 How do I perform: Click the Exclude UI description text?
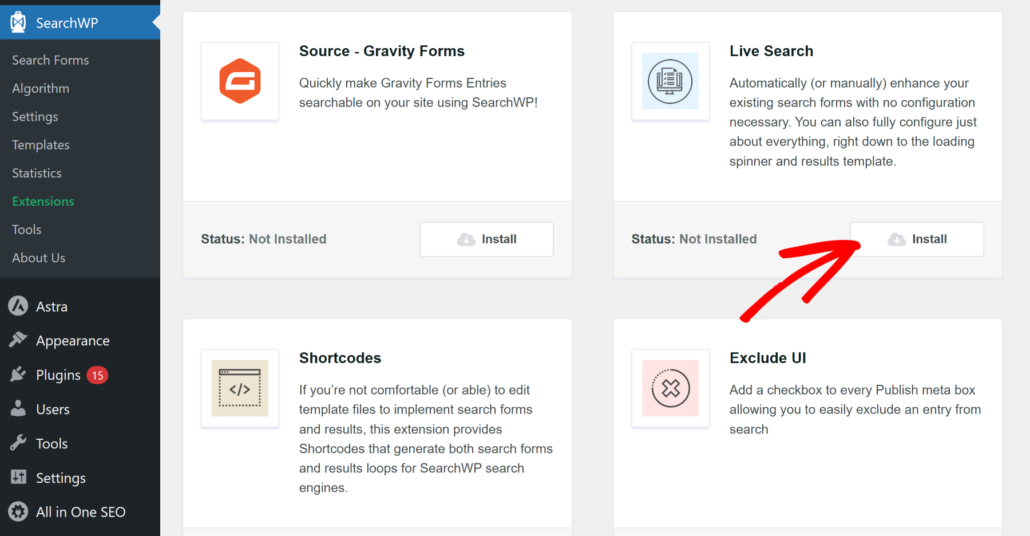point(855,409)
